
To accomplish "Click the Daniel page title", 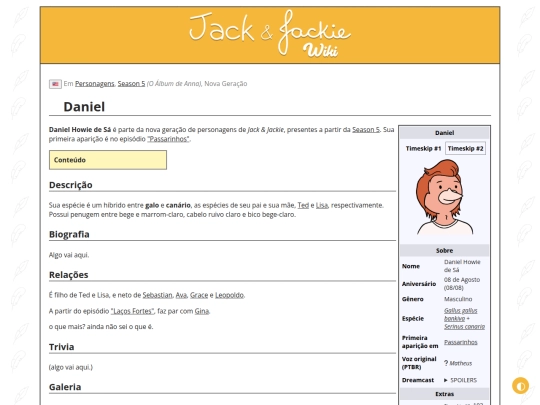I will point(84,107).
